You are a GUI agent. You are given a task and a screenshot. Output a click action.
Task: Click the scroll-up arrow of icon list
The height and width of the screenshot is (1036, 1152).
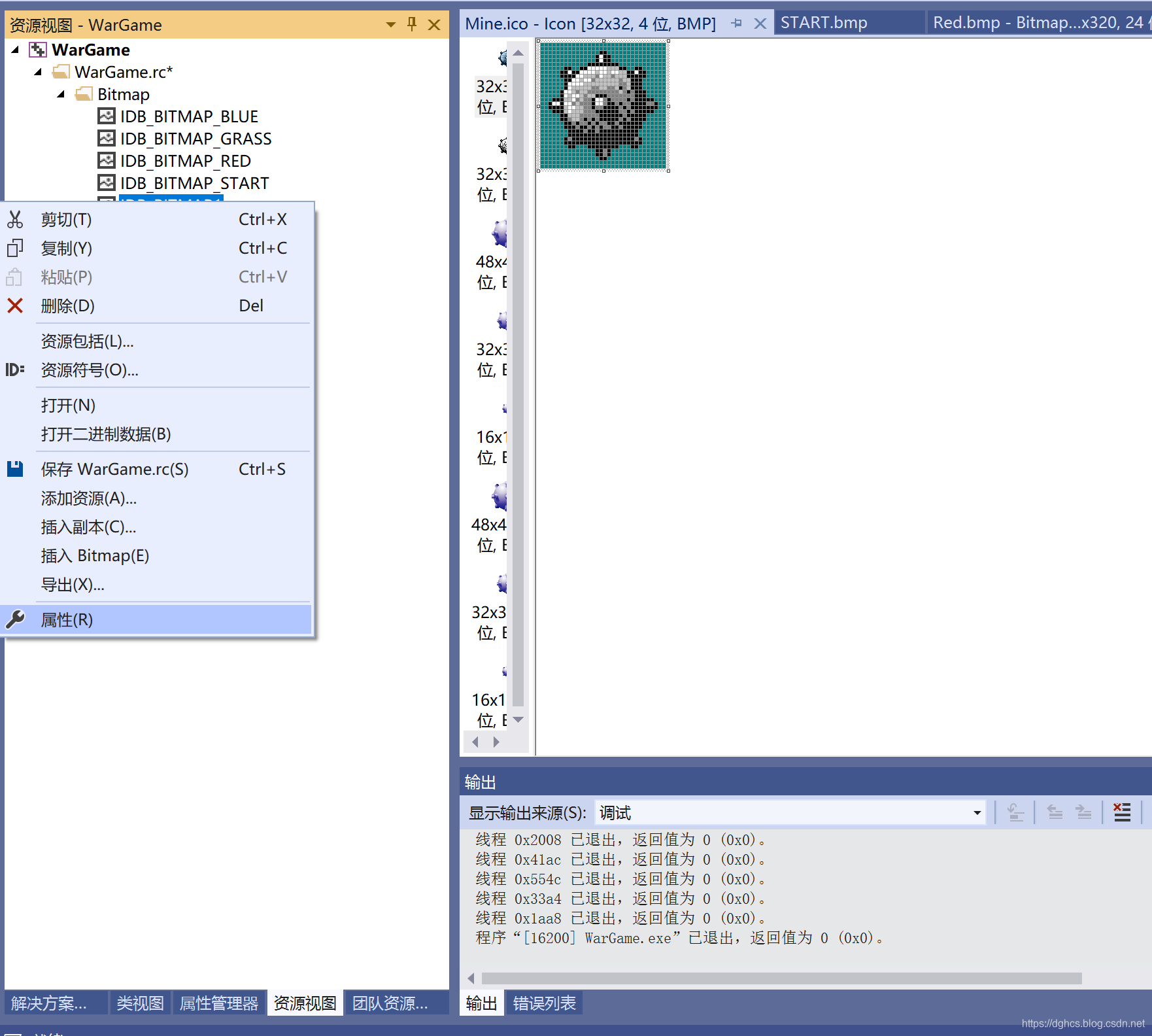(518, 53)
